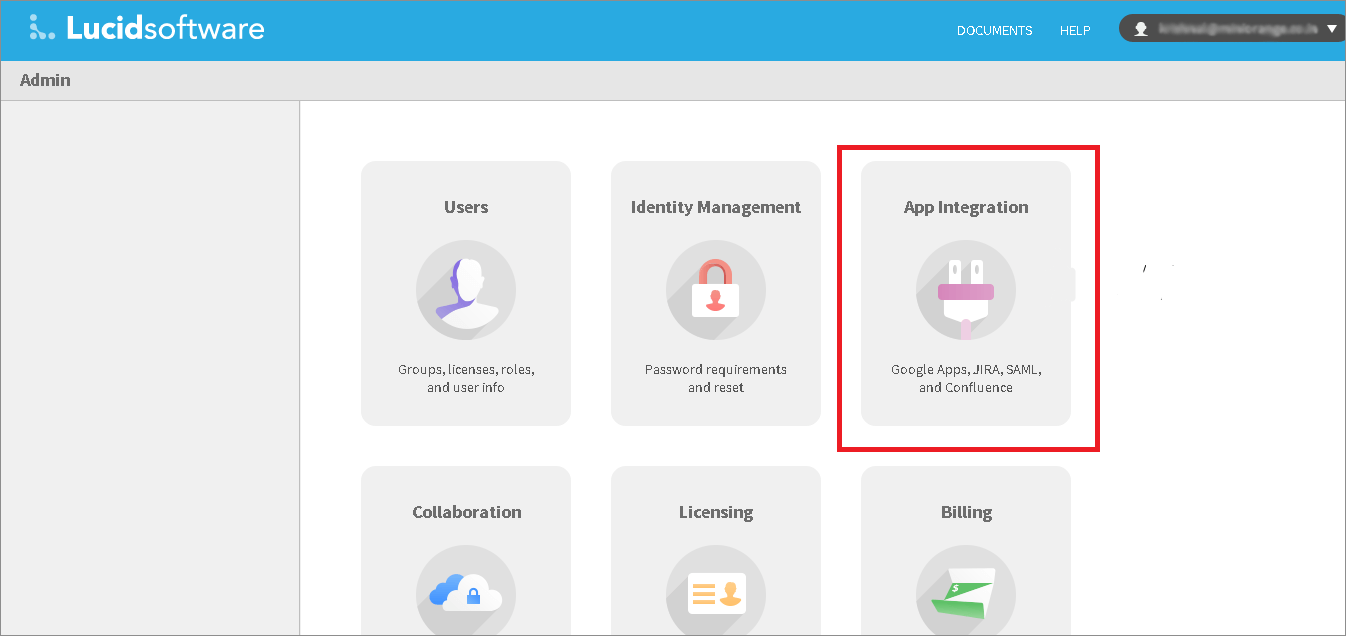This screenshot has height=636, width=1346.
Task: Select the Identity Management card title
Action: (716, 207)
